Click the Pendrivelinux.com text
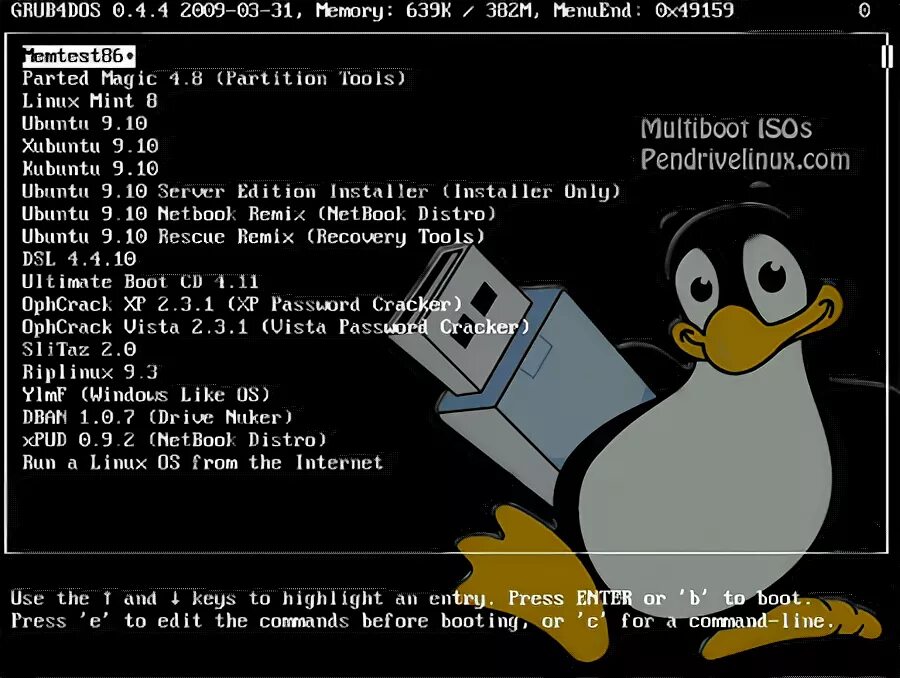 pyautogui.click(x=745, y=159)
